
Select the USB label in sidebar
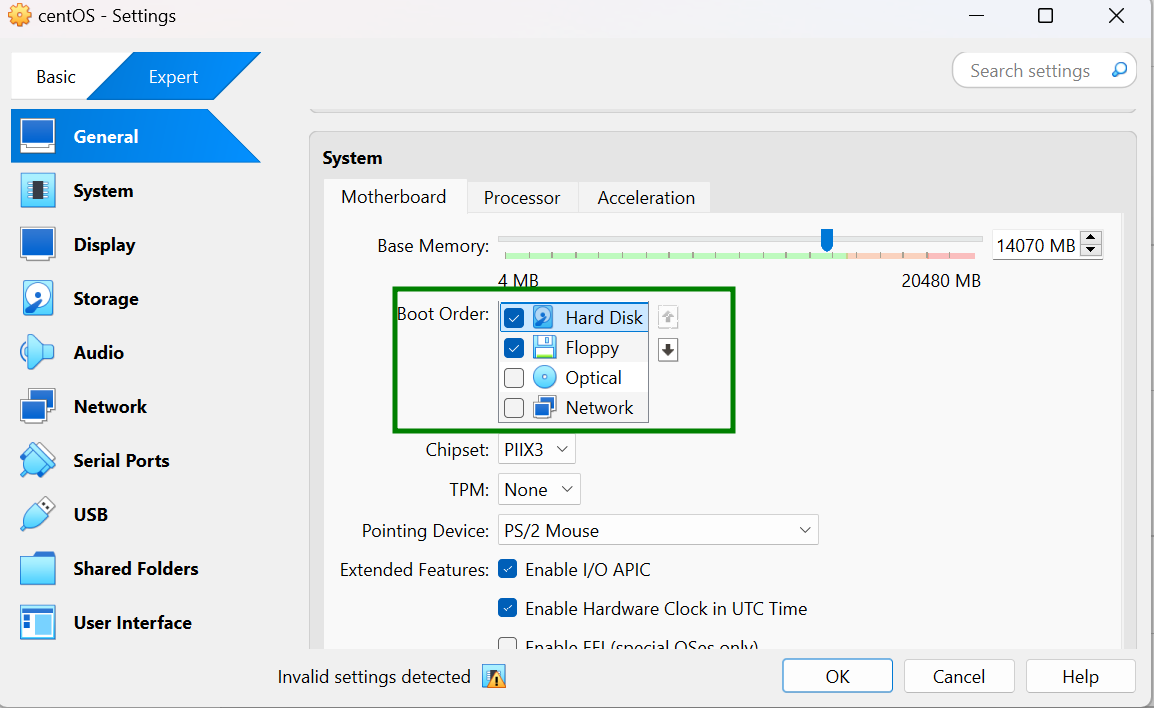(91, 514)
